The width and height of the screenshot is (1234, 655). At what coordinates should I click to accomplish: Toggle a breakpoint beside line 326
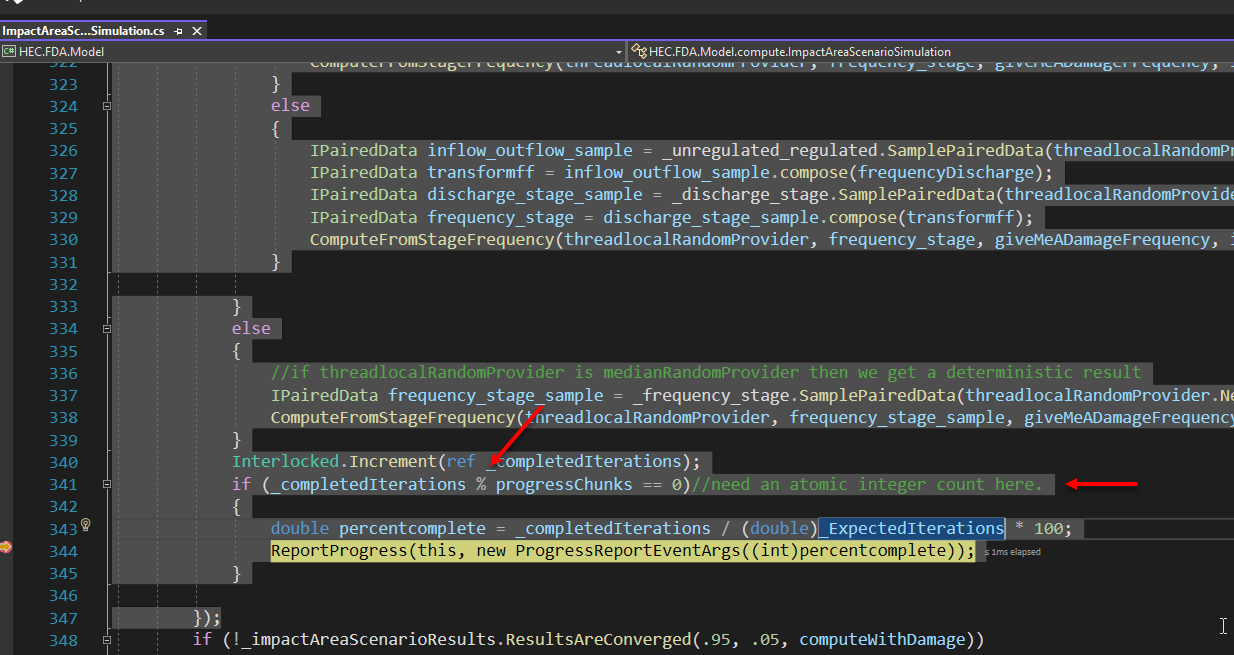(7, 150)
